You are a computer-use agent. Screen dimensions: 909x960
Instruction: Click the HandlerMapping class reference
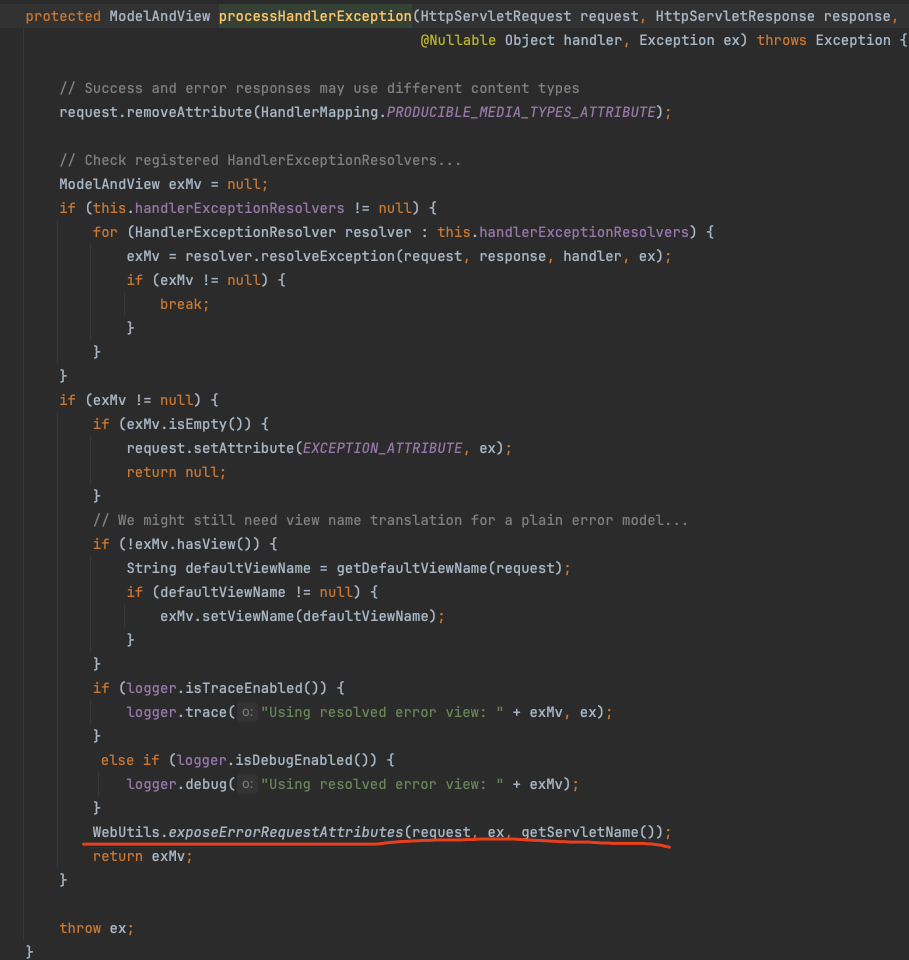319,112
